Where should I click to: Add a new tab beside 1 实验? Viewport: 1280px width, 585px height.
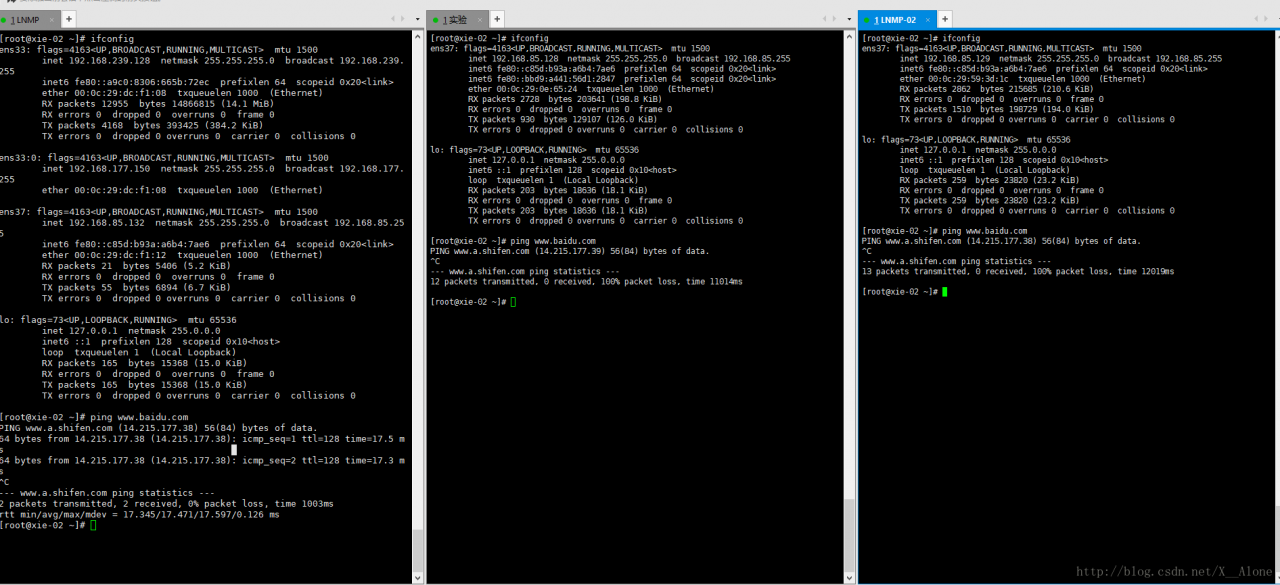pos(497,19)
